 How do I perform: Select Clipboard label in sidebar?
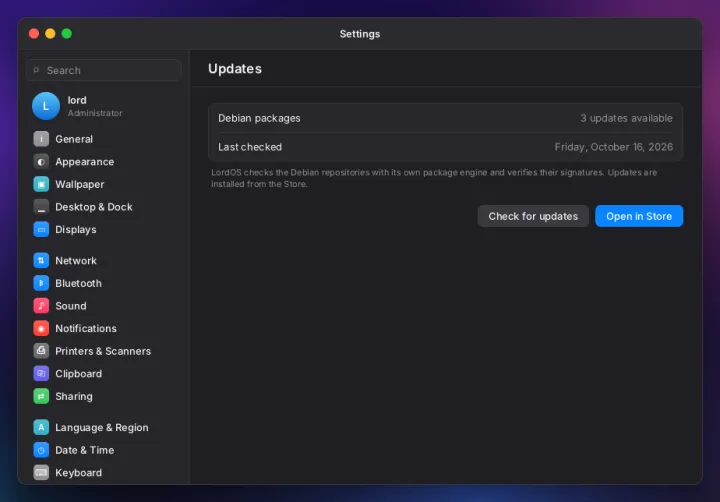tap(79, 373)
